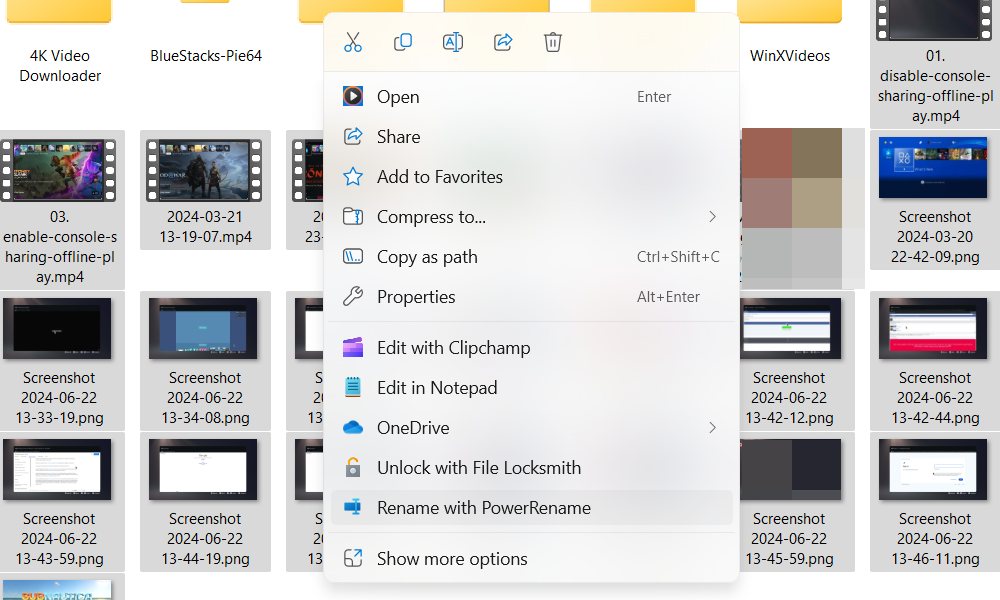
Task: Click the Compress to folder icon
Action: click(x=353, y=217)
